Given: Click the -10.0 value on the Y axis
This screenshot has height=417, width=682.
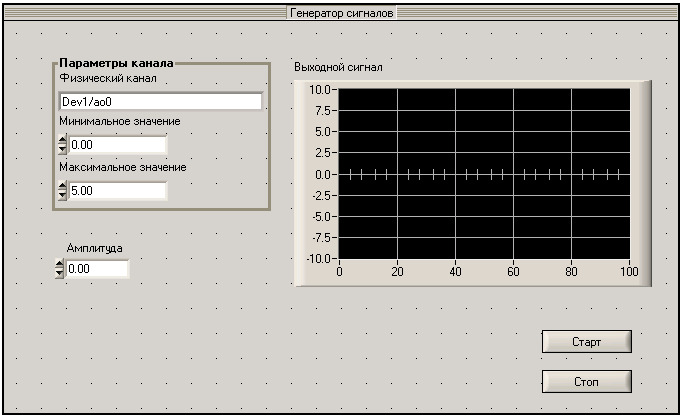Looking at the screenshot, I should click(x=318, y=259).
